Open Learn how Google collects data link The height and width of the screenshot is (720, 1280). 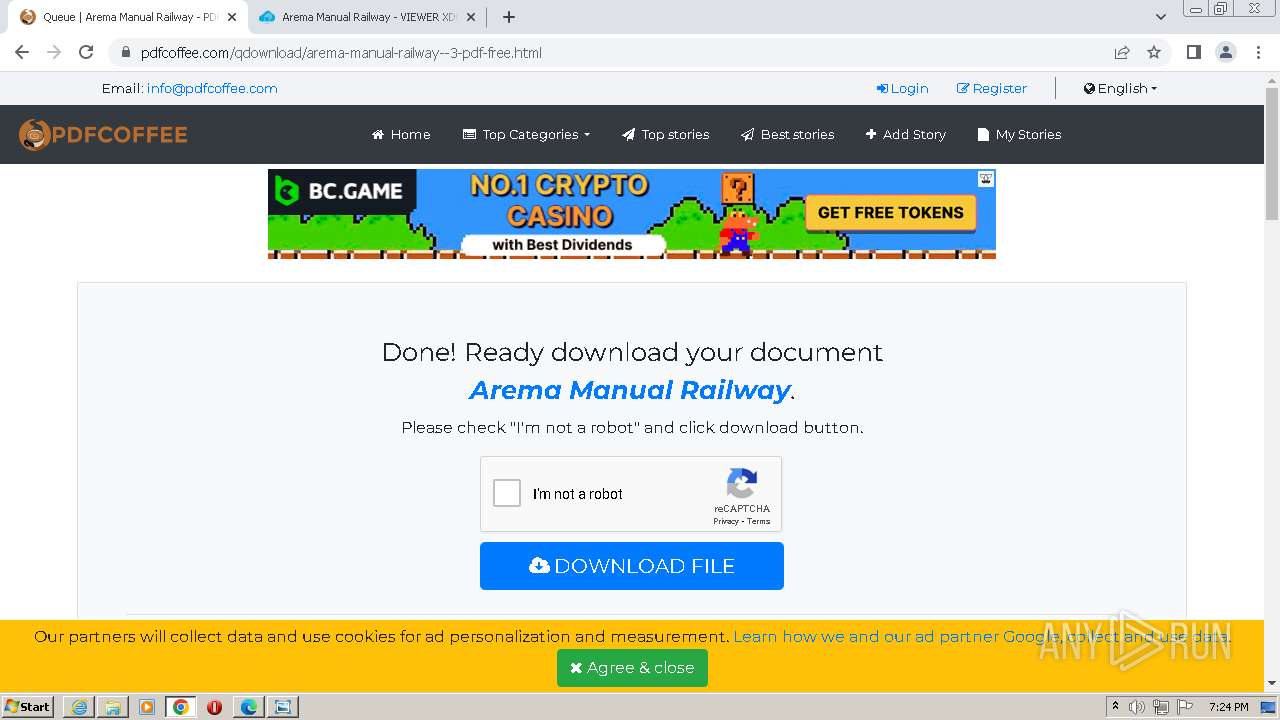pos(982,636)
